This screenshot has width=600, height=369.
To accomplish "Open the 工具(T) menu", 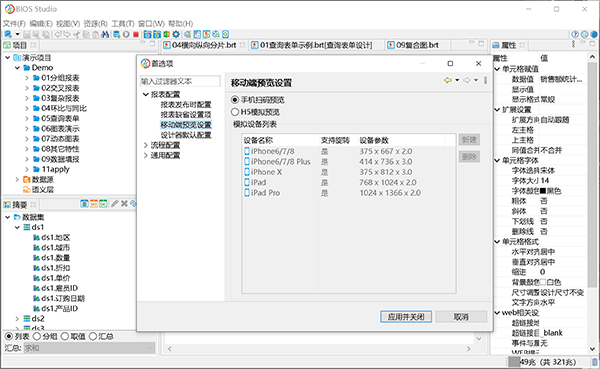I will (122, 24).
